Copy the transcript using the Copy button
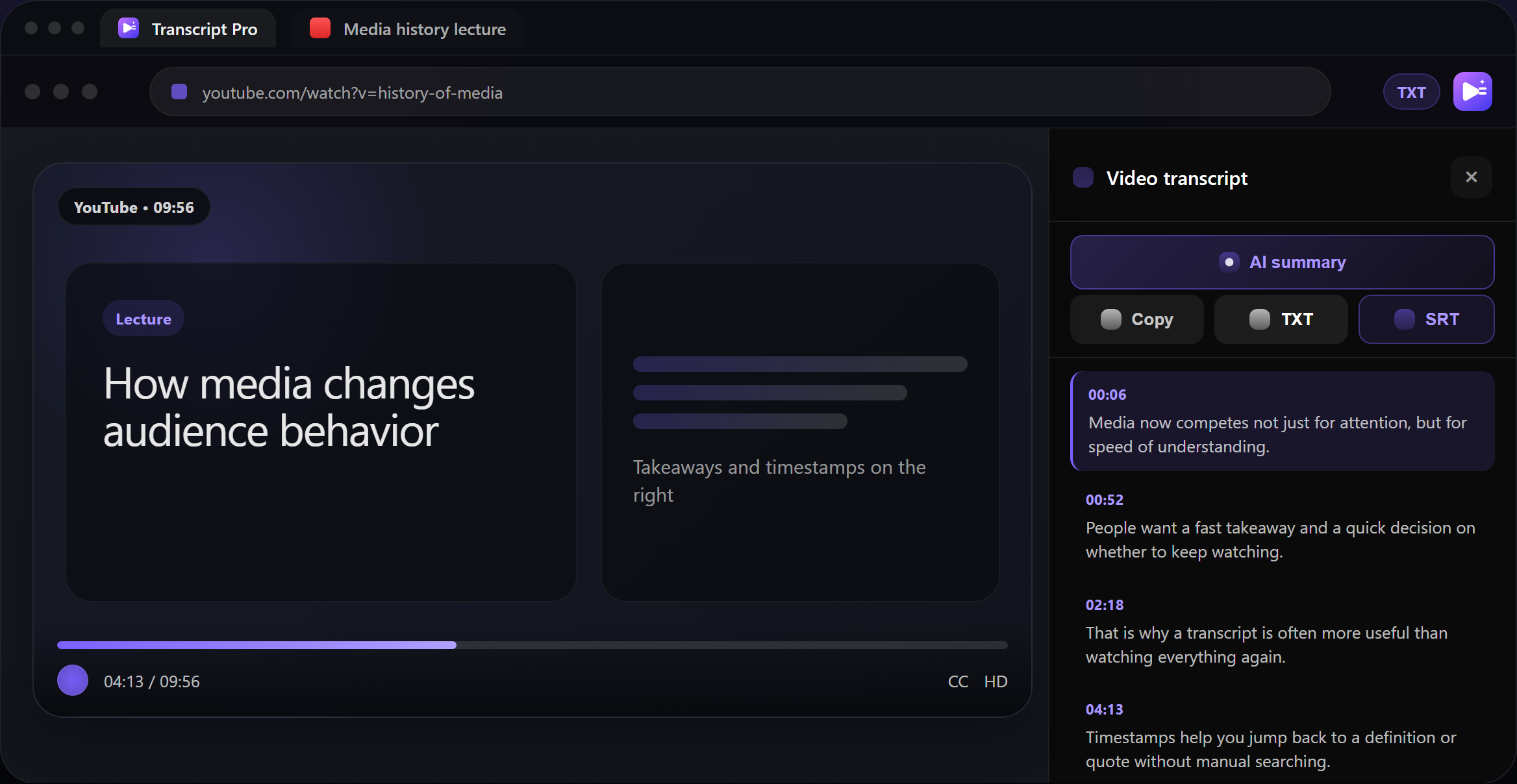Viewport: 1517px width, 784px height. [1136, 319]
